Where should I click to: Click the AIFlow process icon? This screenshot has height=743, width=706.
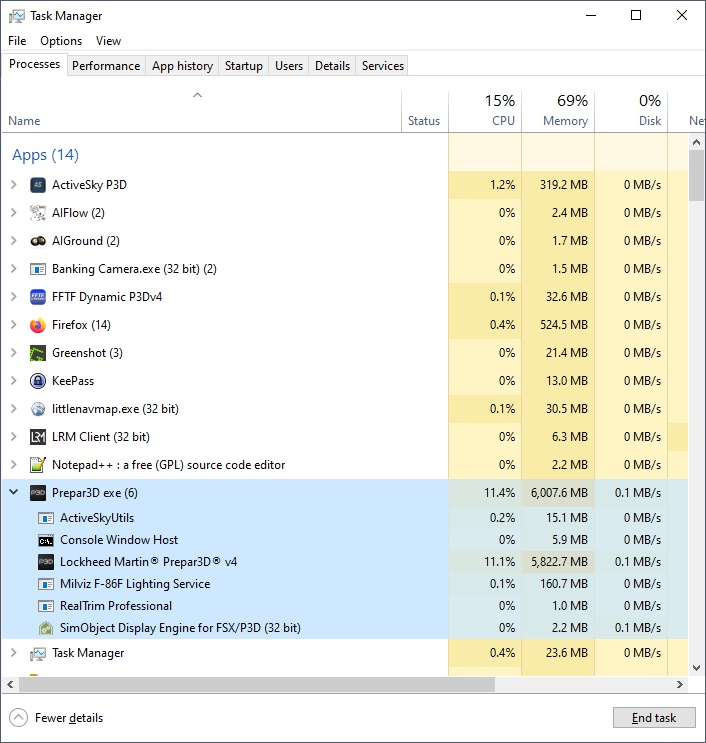click(38, 213)
